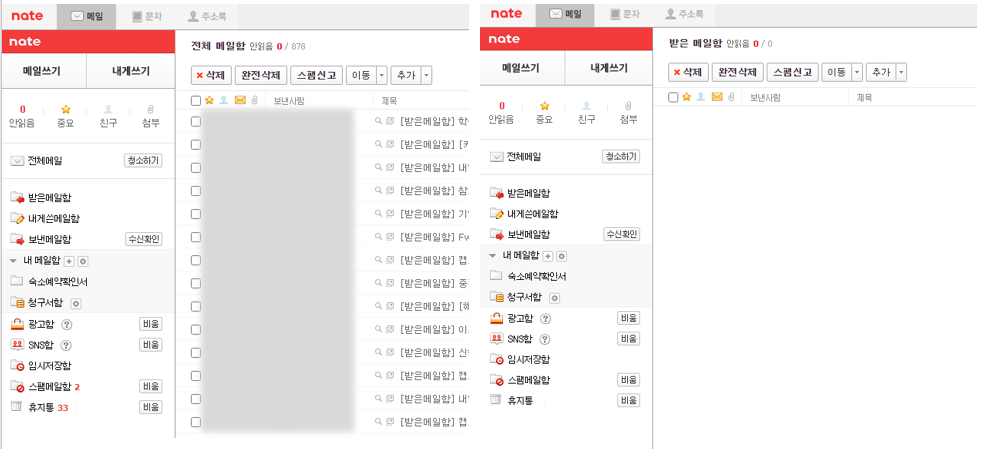This screenshot has height=449, width=983.
Task: Click the envelope icon in 전체 메일함 list header
Action: [240, 100]
